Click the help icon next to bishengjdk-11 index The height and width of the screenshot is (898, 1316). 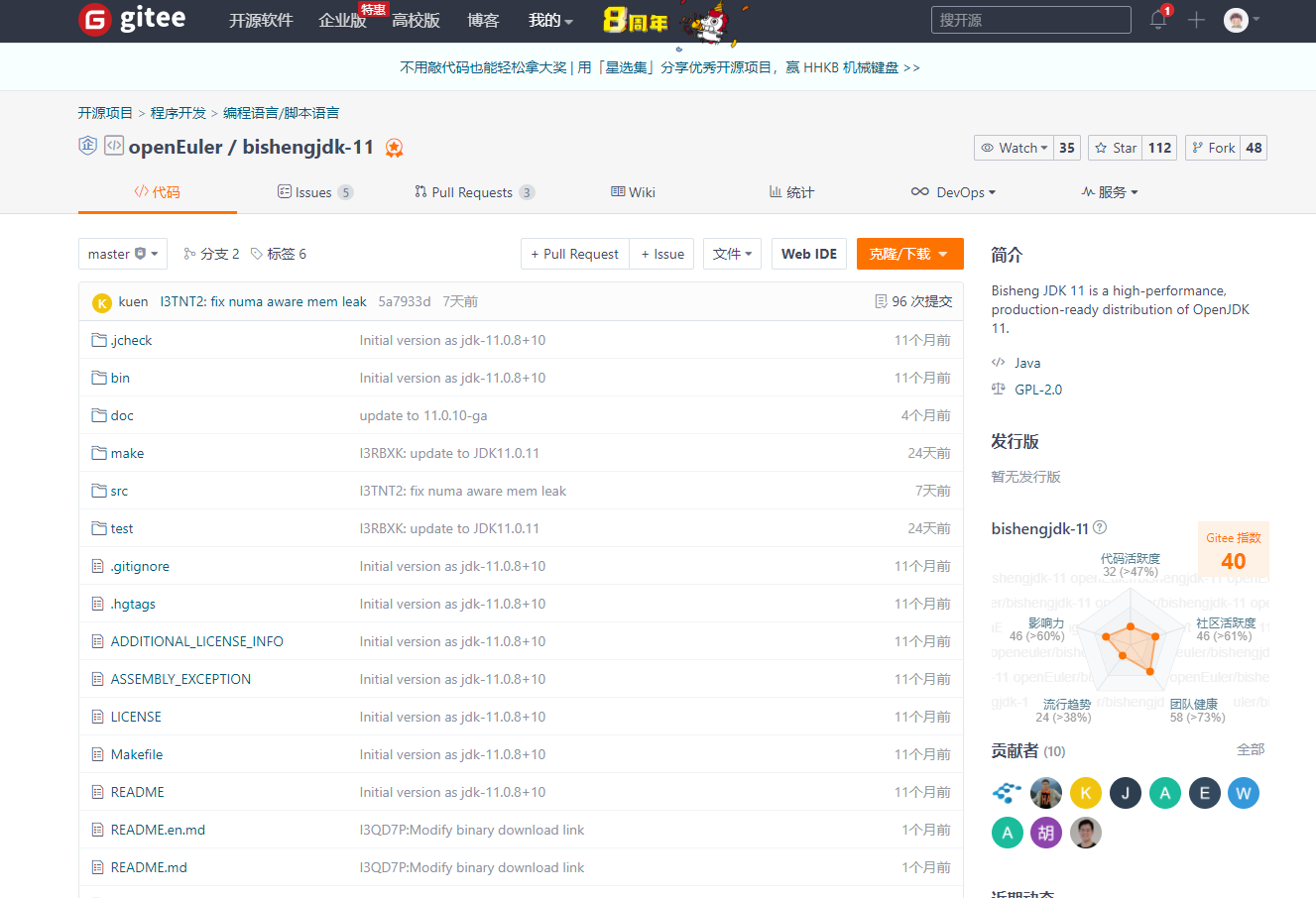(x=1100, y=528)
